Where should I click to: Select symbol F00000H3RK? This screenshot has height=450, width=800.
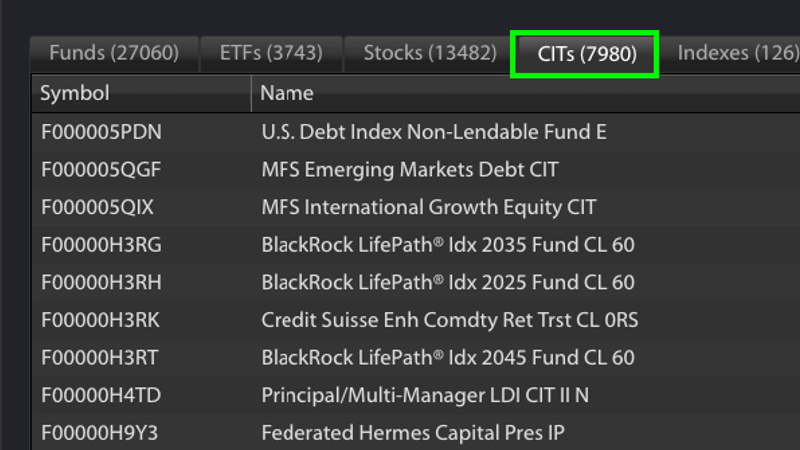click(101, 320)
